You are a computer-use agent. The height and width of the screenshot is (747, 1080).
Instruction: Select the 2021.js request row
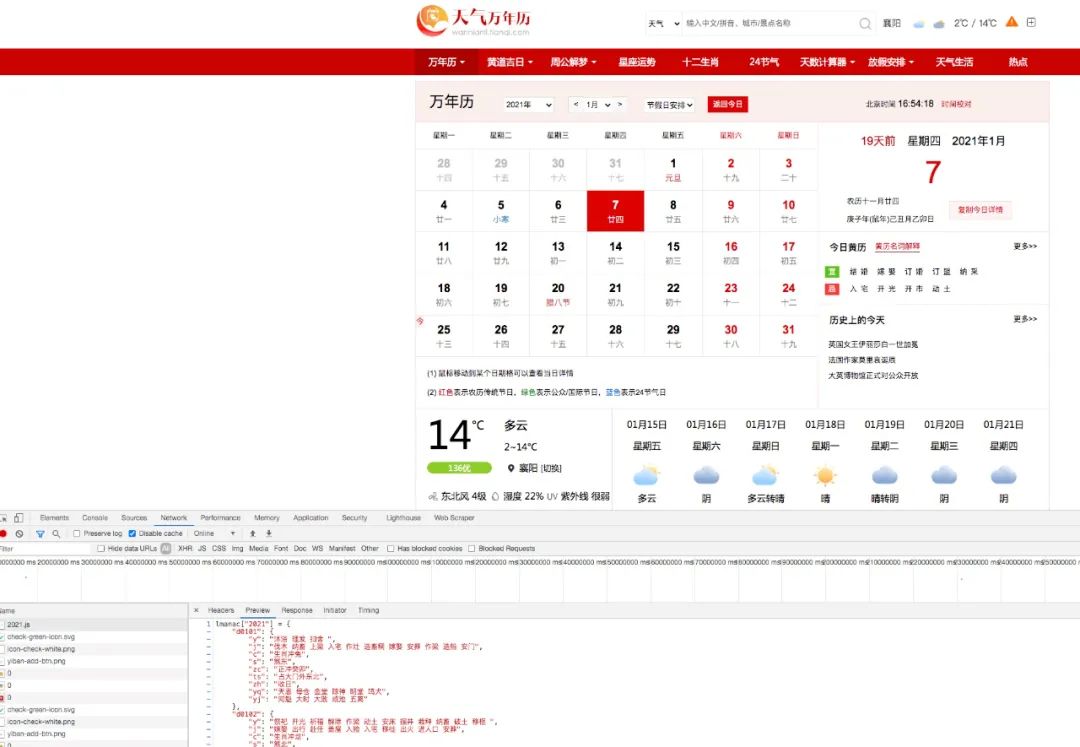tap(94, 624)
